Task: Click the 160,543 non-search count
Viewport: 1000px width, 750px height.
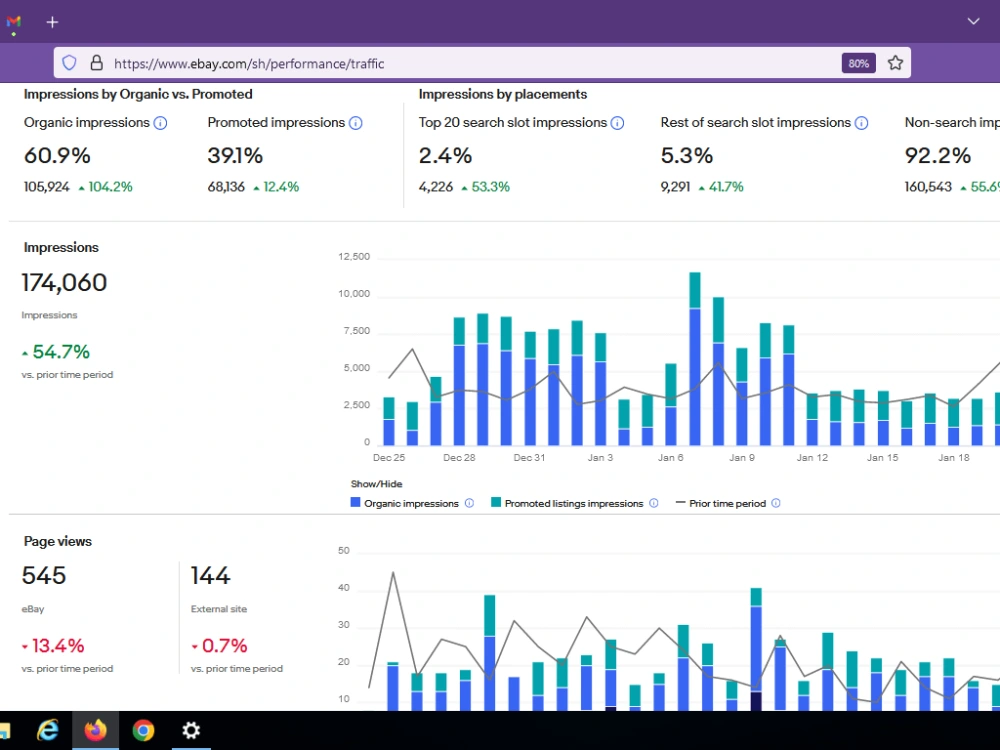Action: point(928,187)
